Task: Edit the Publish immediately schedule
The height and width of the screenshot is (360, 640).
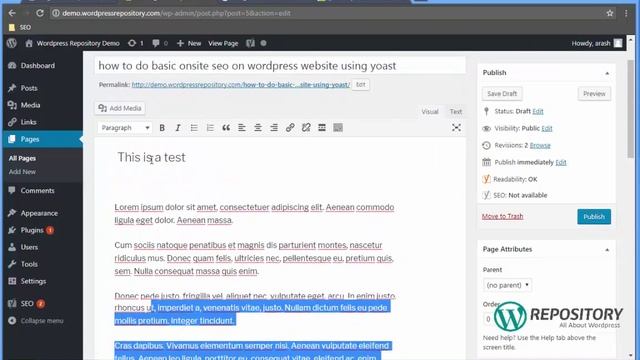Action: (x=561, y=162)
